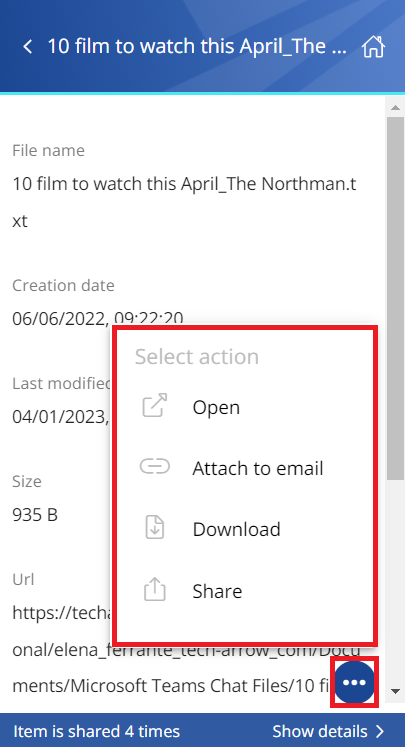Click the Attach to email link icon

click(154, 466)
